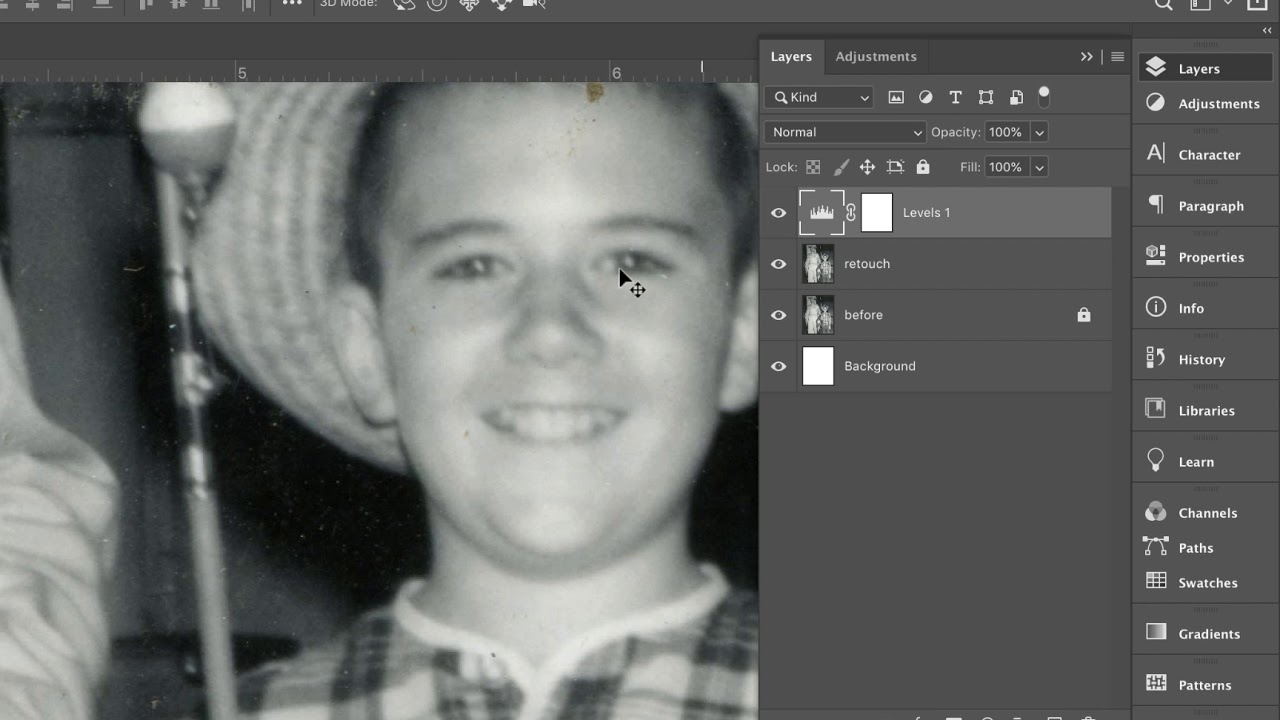Click the Opacity label scrubby slider

(x=955, y=132)
